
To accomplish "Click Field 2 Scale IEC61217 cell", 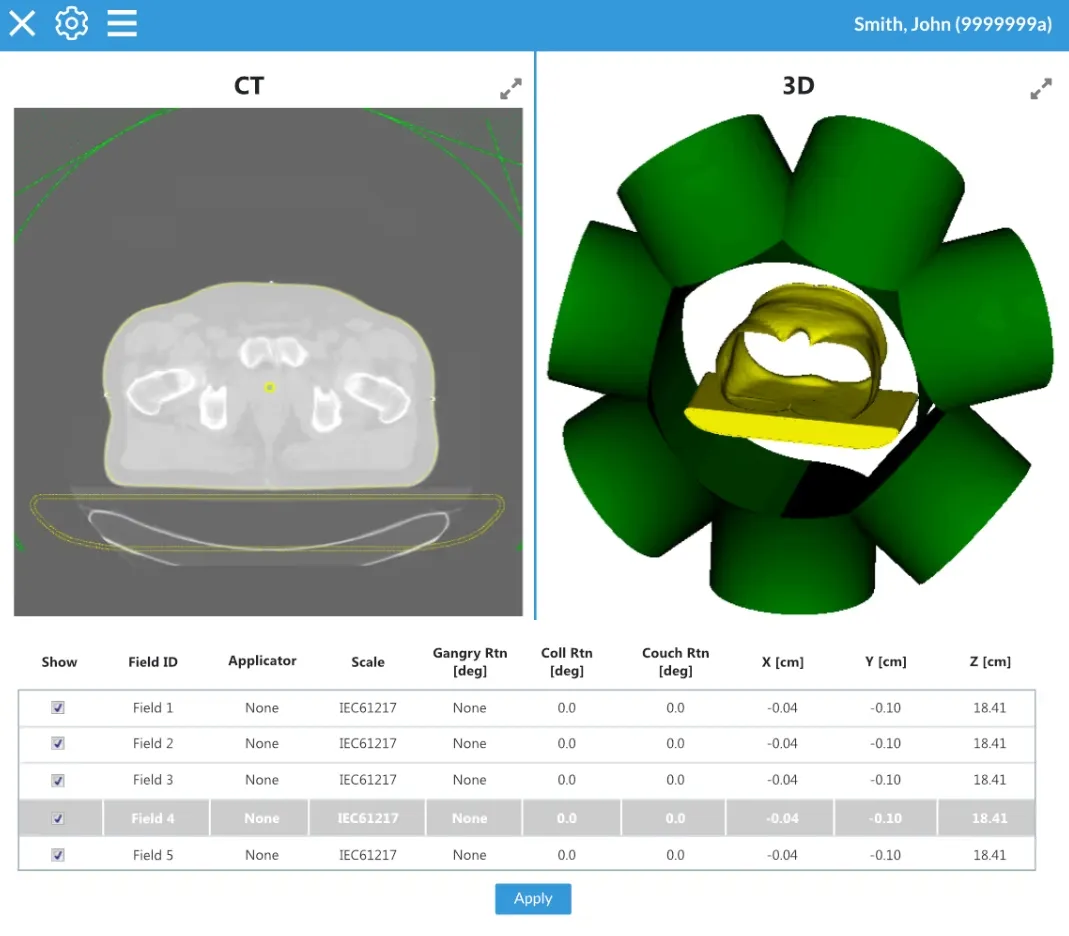I will pyautogui.click(x=367, y=743).
